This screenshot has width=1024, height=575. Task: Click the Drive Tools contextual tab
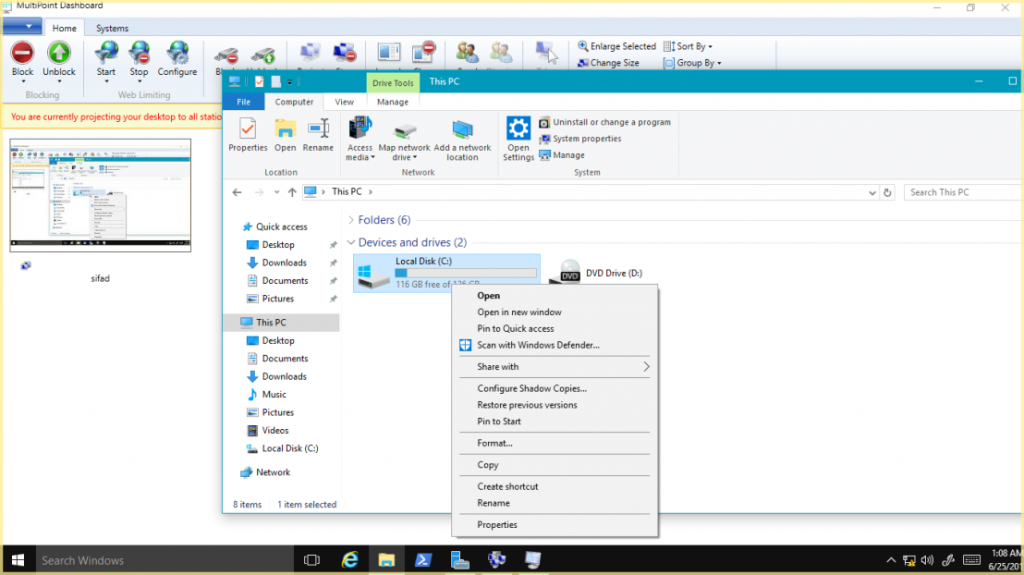[392, 83]
